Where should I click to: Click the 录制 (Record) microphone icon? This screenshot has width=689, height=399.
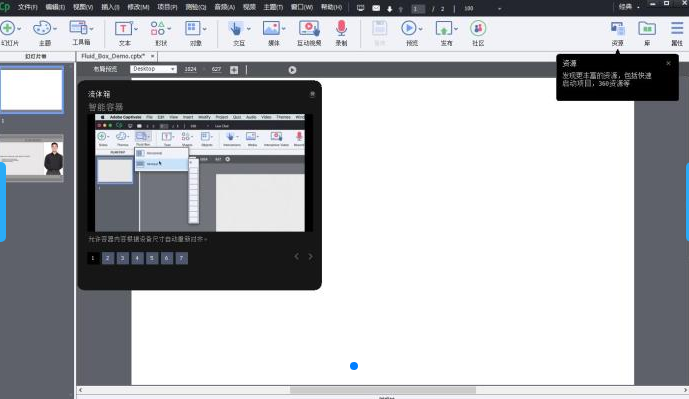(341, 28)
